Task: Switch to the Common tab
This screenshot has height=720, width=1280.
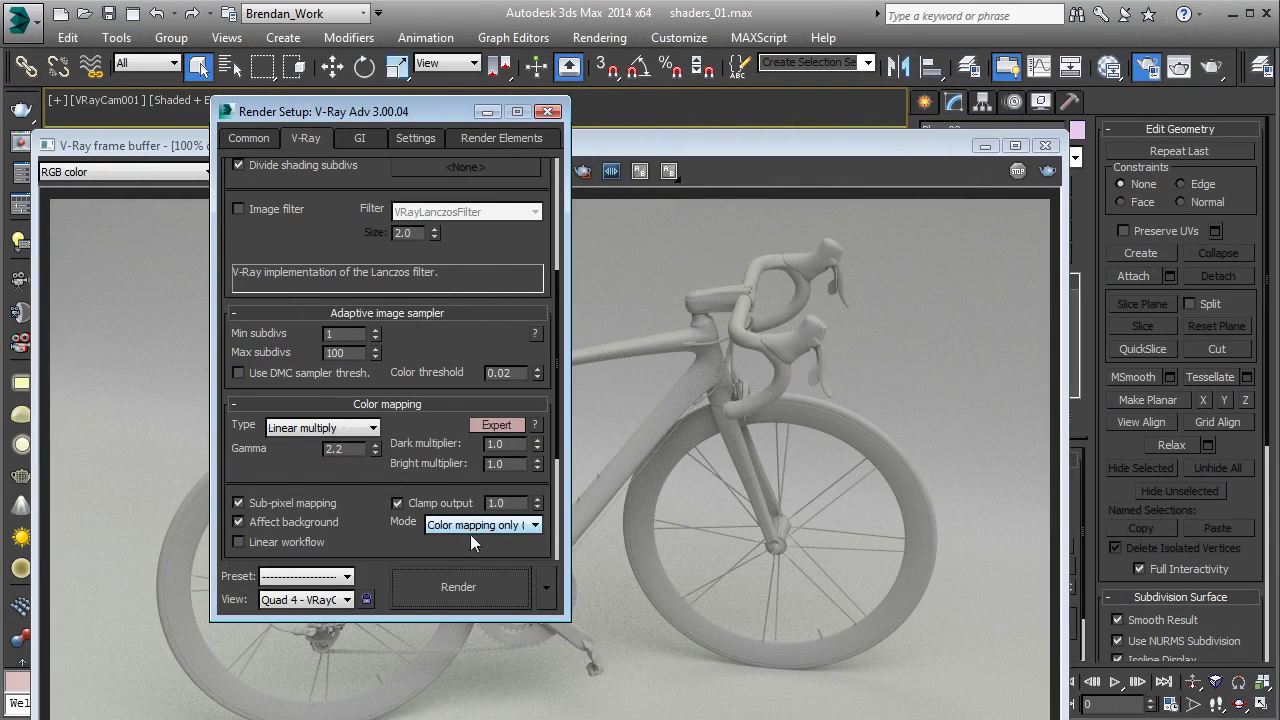Action: point(248,138)
